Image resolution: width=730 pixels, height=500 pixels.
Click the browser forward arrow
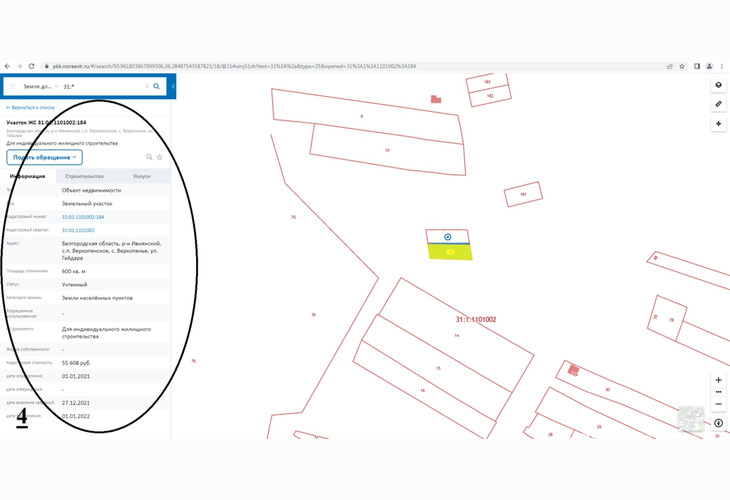pyautogui.click(x=20, y=66)
